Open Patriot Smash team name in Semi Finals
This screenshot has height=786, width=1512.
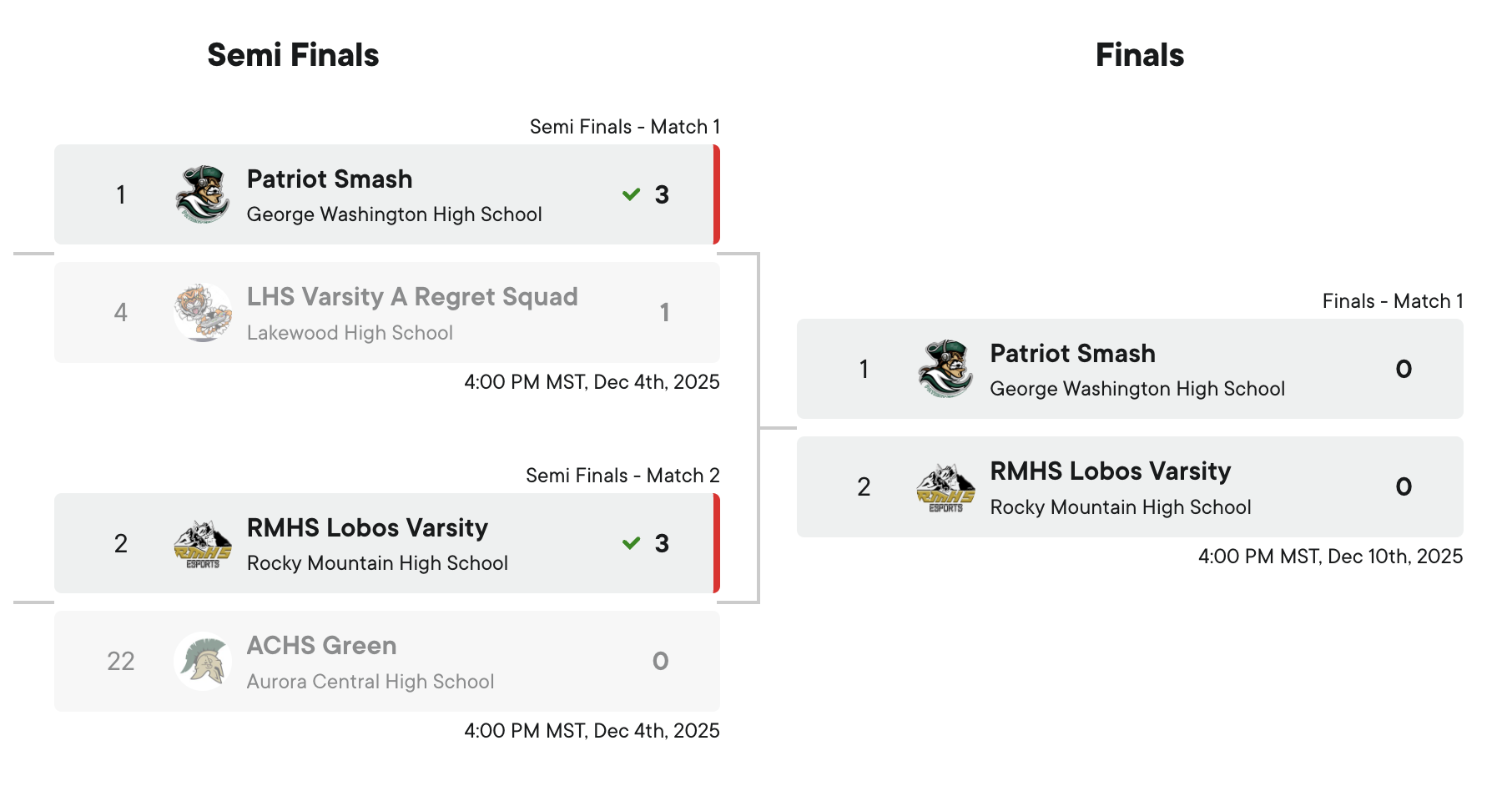click(330, 179)
